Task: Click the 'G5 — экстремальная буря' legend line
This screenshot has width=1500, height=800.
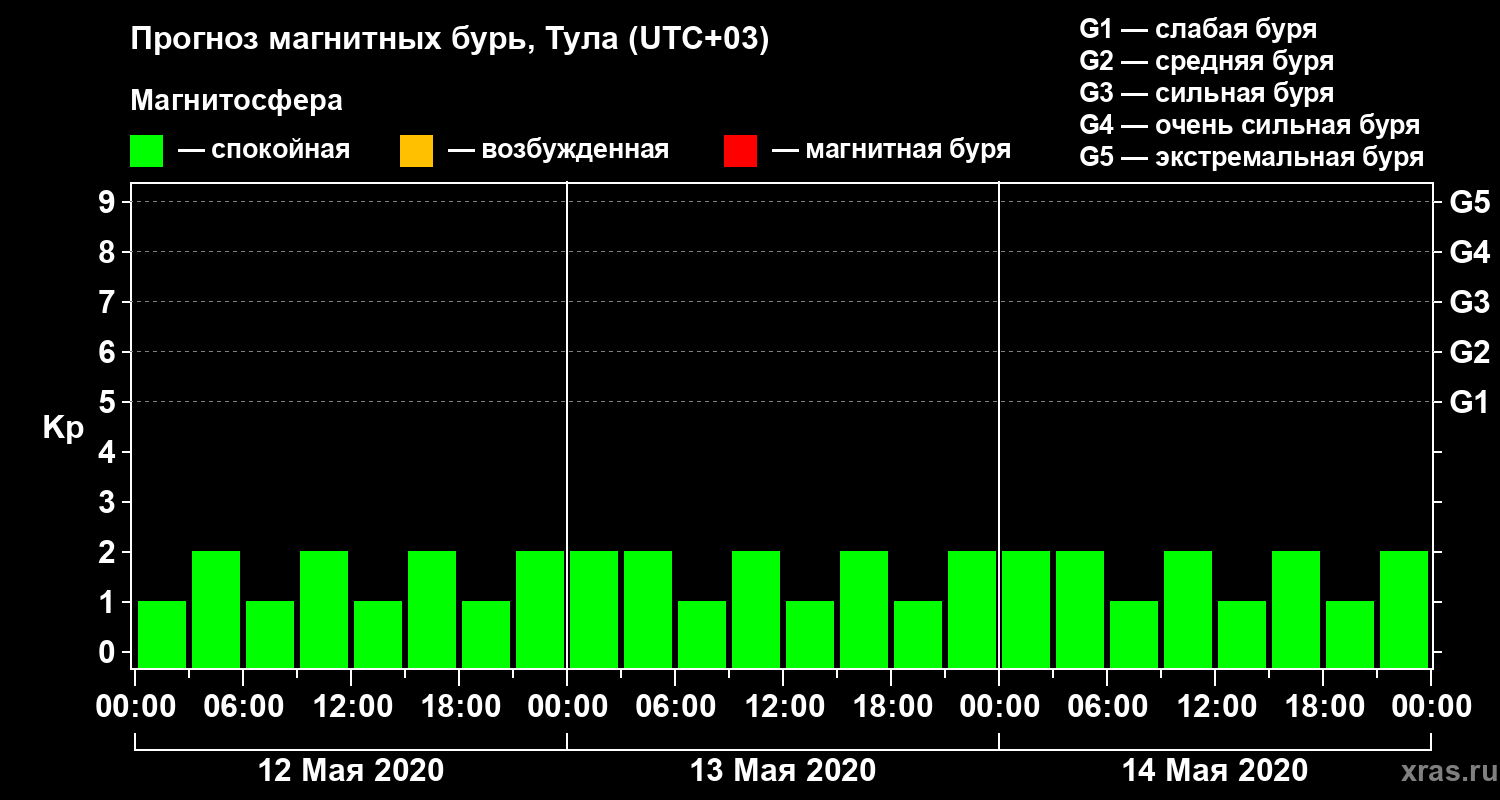Action: pyautogui.click(x=1251, y=158)
